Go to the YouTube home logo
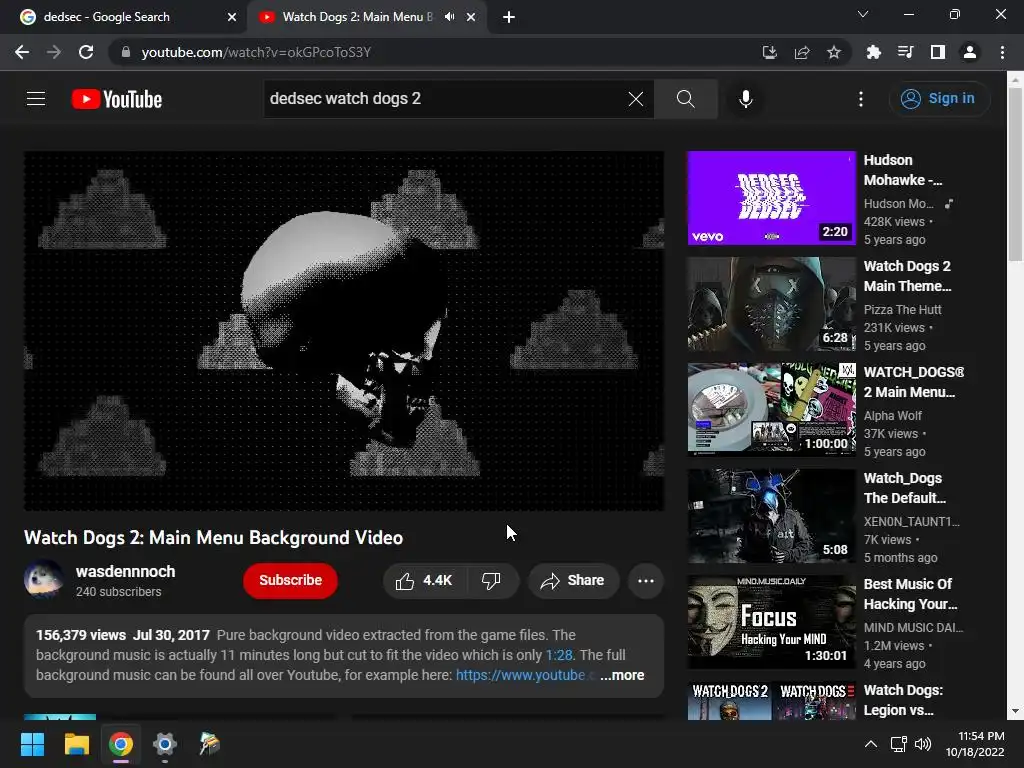 [117, 99]
